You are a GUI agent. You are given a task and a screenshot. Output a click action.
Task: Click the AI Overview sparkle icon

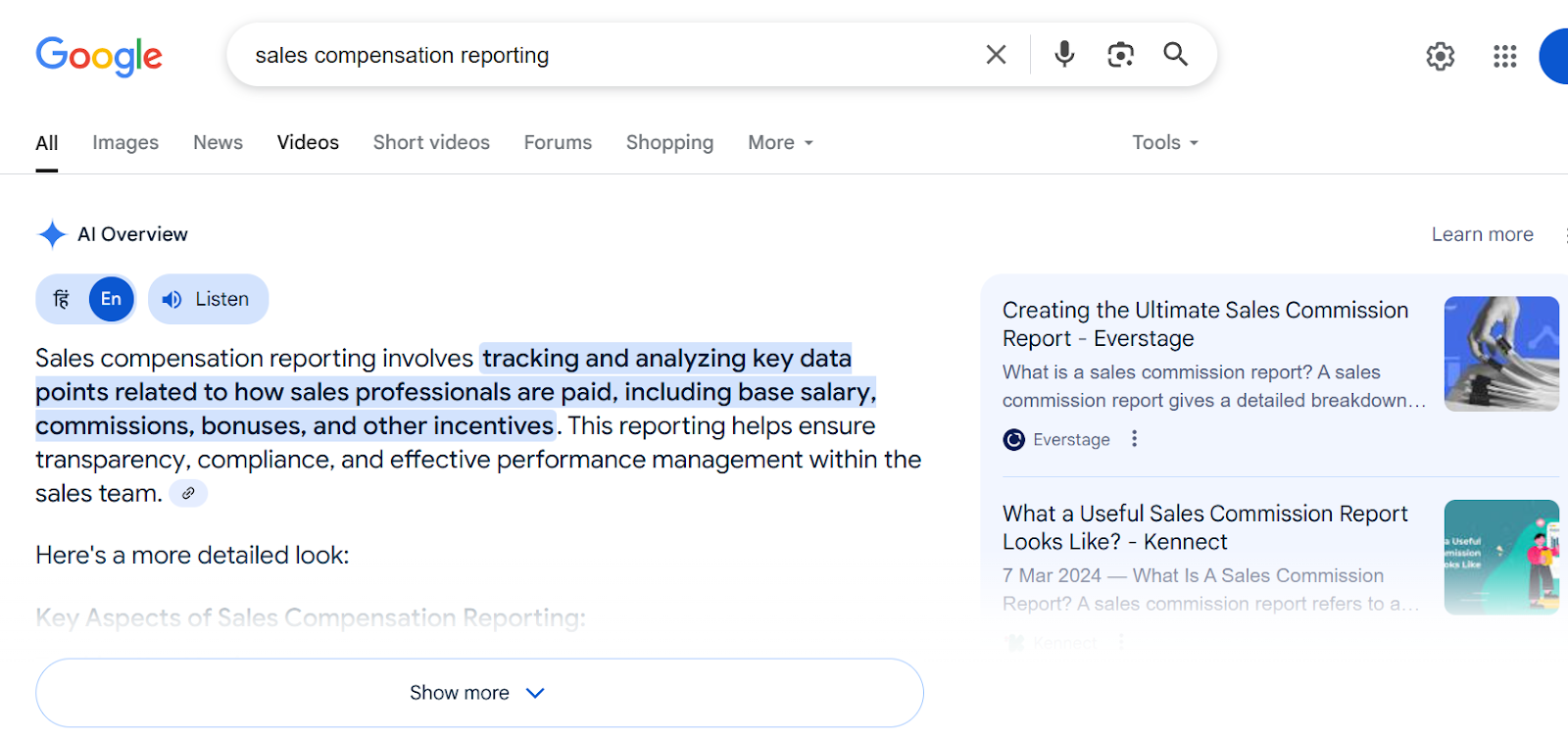pos(52,234)
